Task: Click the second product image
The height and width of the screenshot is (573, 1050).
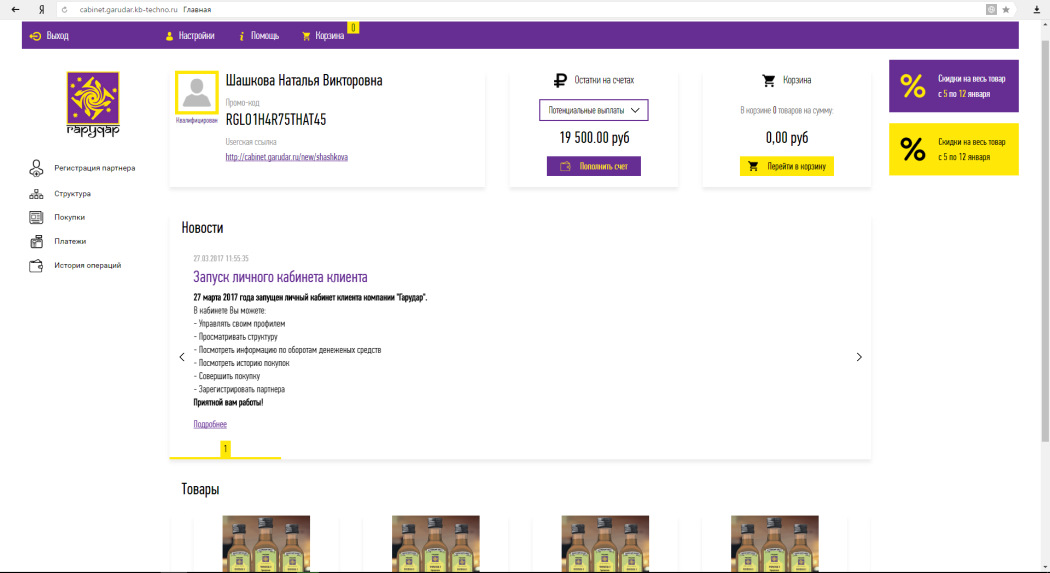Action: click(435, 544)
